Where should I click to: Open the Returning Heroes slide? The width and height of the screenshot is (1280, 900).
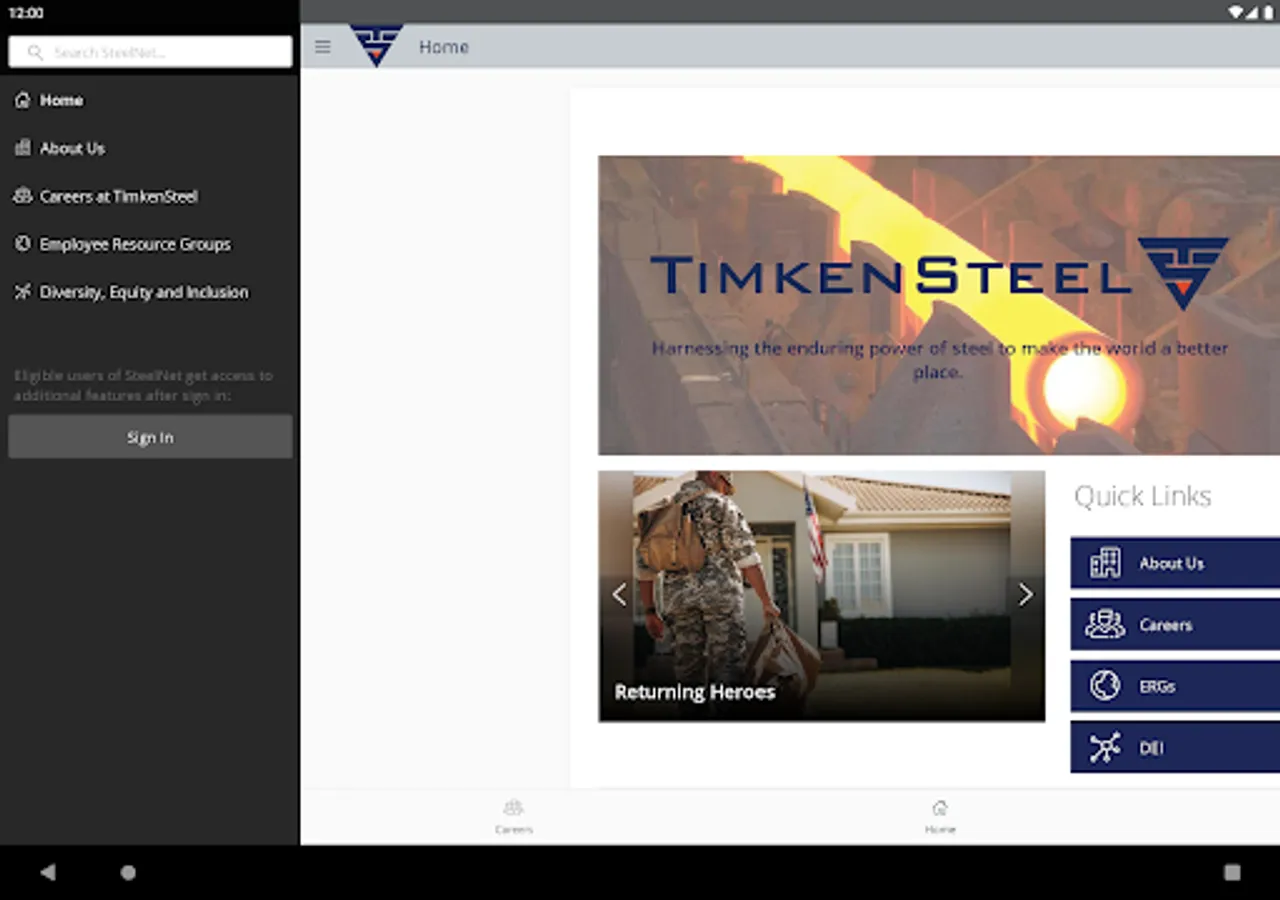pyautogui.click(x=822, y=596)
